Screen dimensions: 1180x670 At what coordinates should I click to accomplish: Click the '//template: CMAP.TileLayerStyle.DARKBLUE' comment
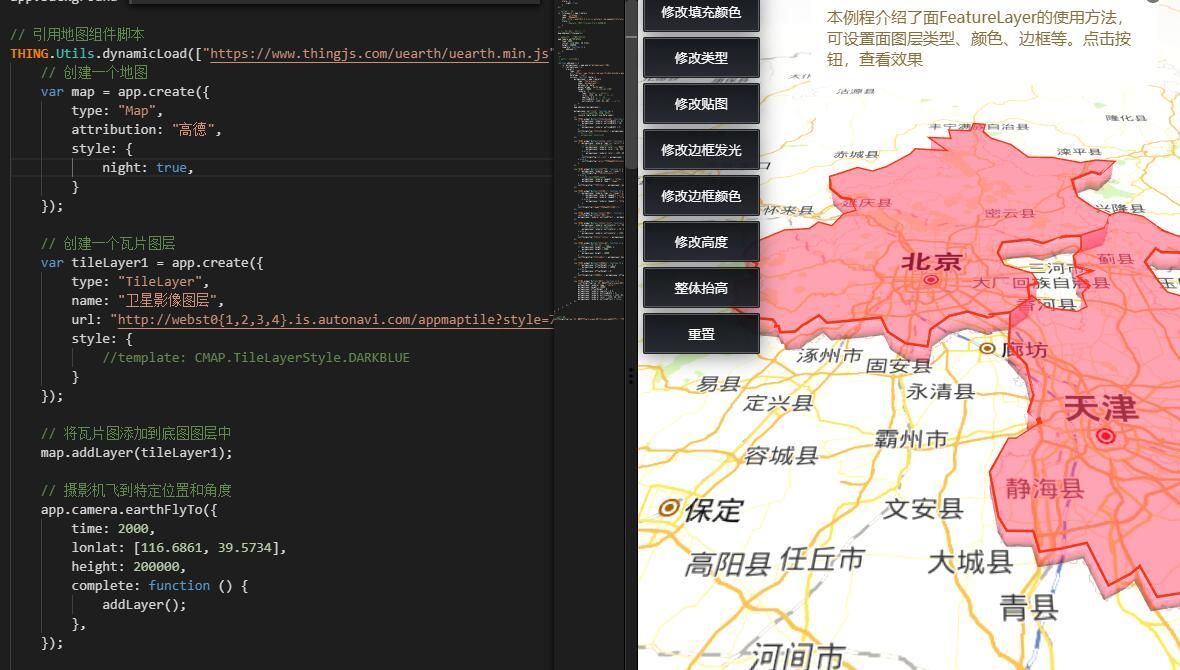coord(256,358)
